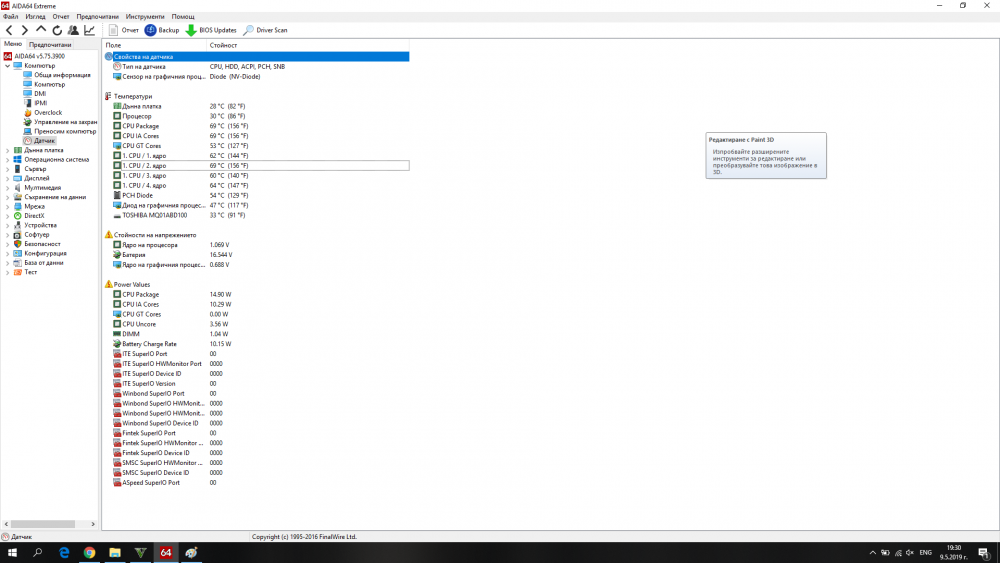Select the Свойства на датчика header row

point(256,57)
